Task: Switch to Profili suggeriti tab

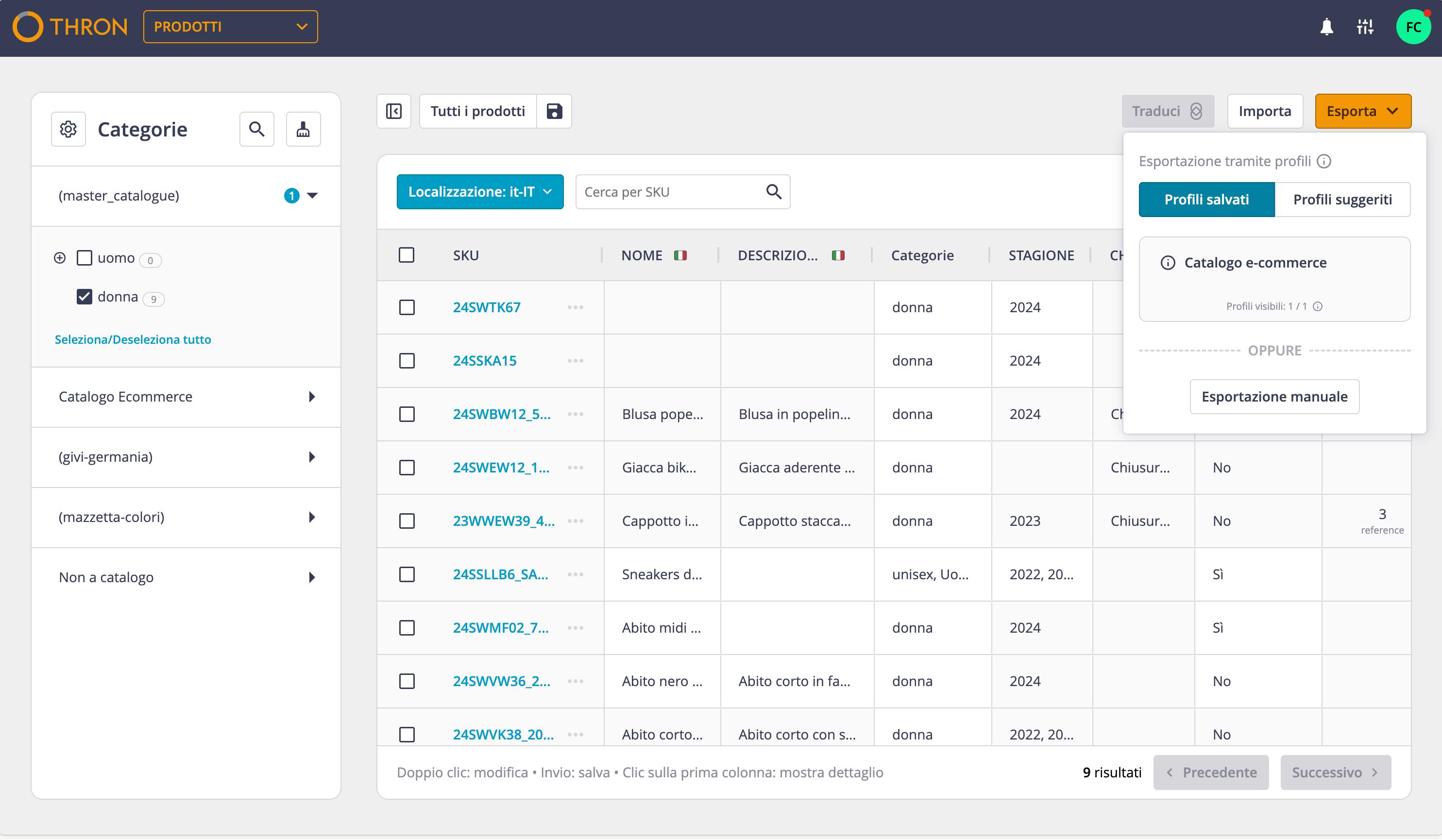Action: (x=1342, y=200)
